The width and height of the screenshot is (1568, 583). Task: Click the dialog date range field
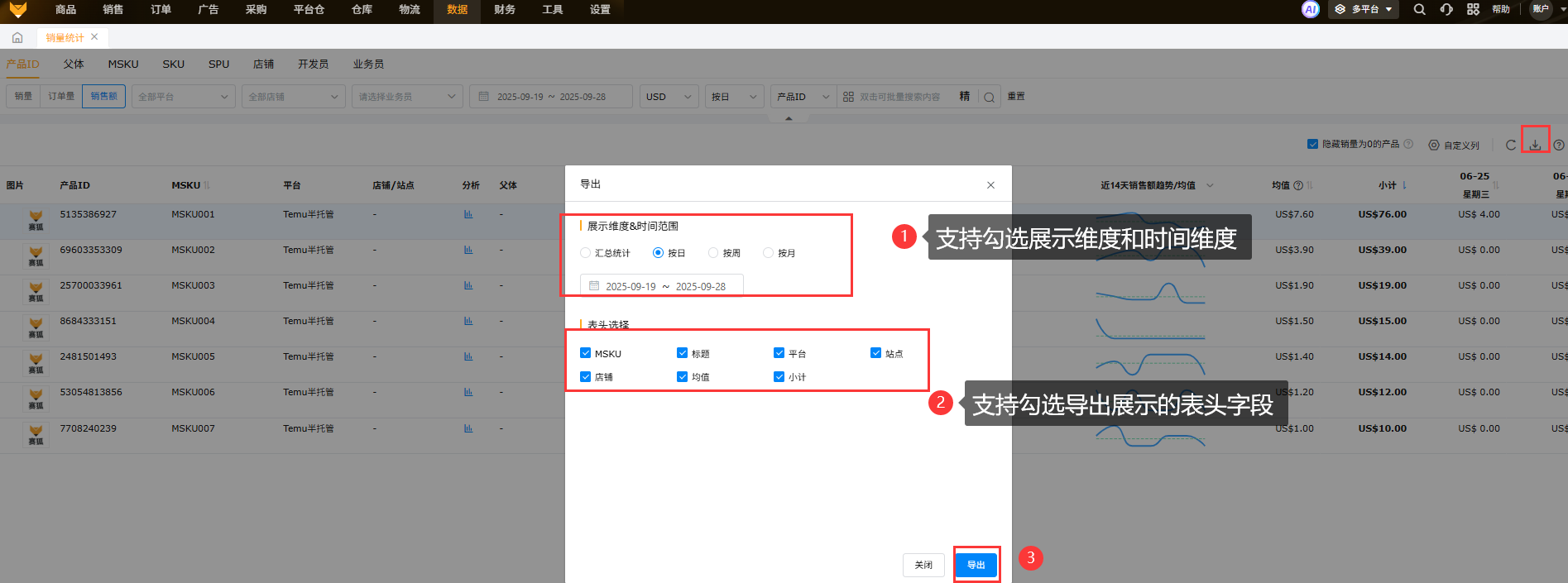662,286
